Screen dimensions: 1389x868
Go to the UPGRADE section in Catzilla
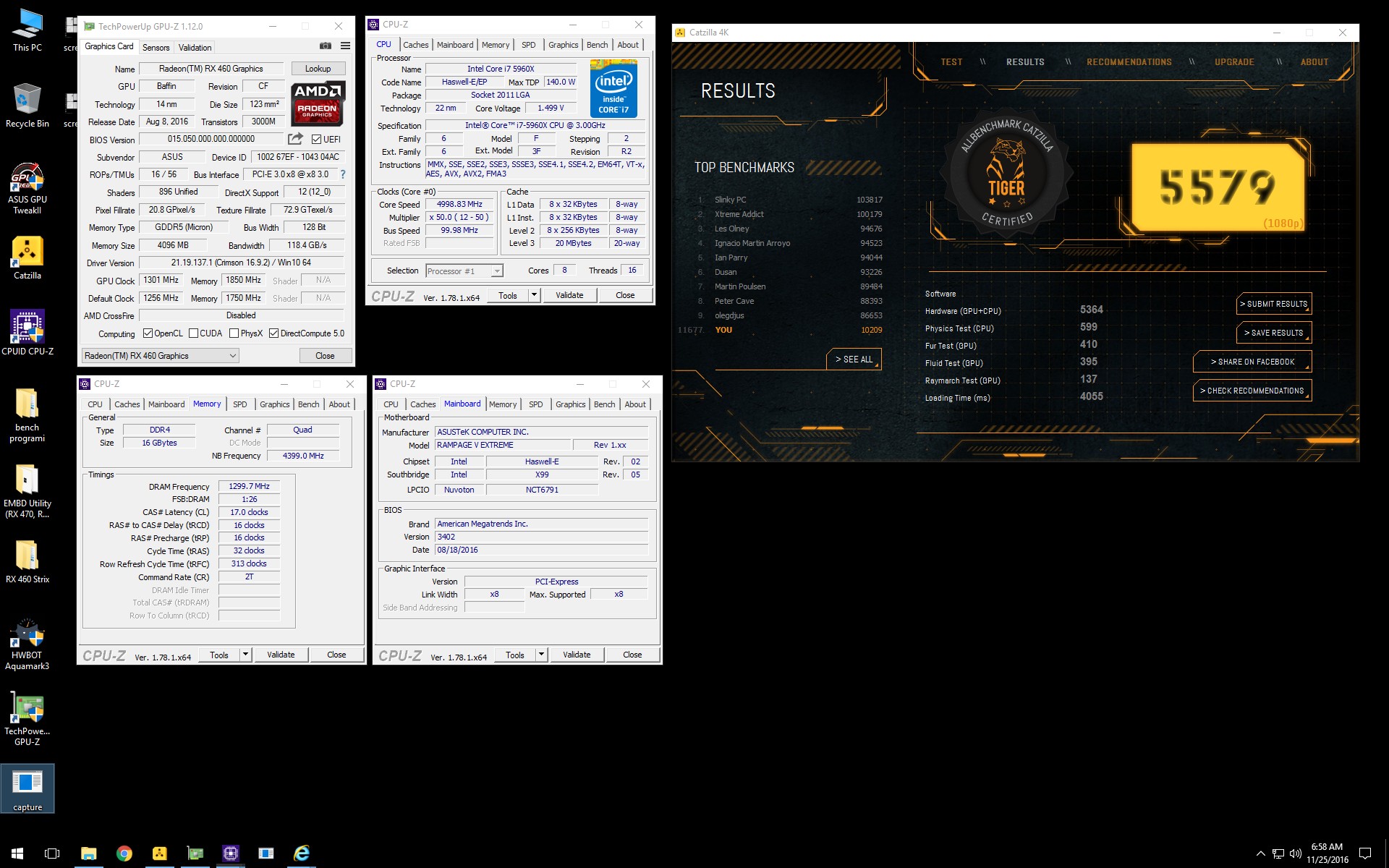[1234, 62]
